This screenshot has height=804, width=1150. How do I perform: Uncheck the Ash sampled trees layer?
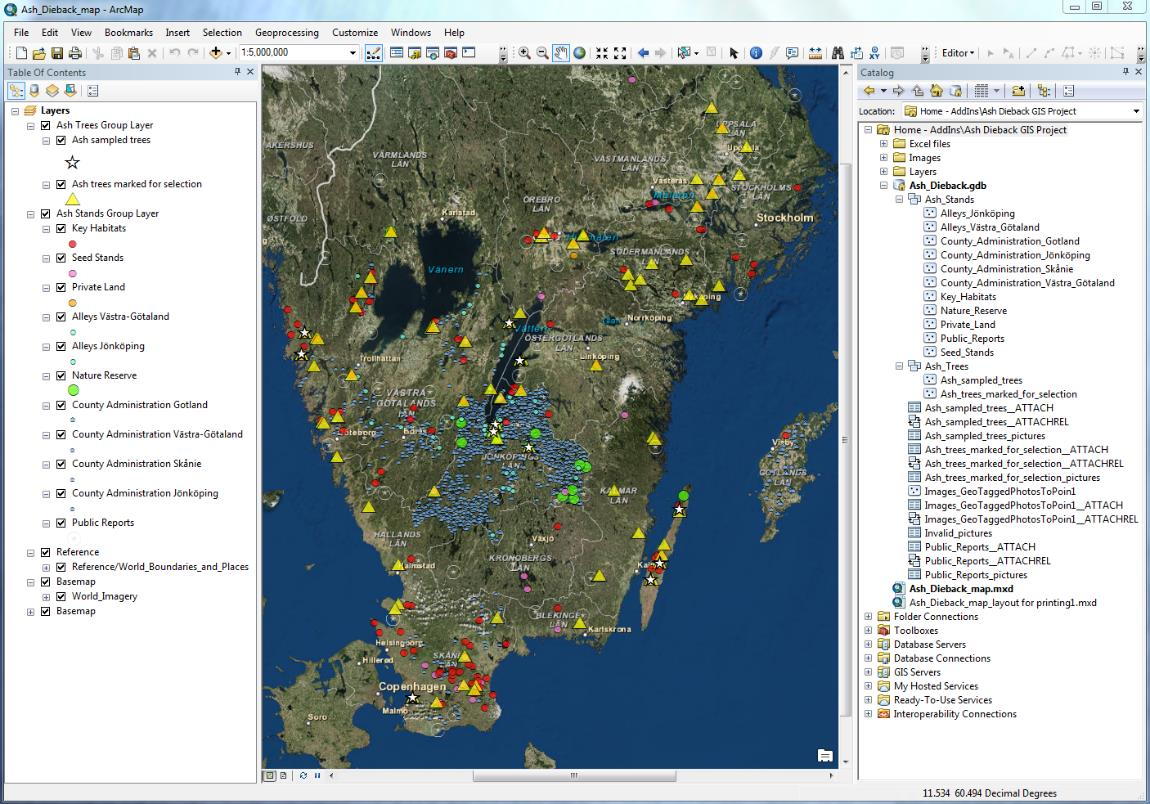tap(61, 140)
